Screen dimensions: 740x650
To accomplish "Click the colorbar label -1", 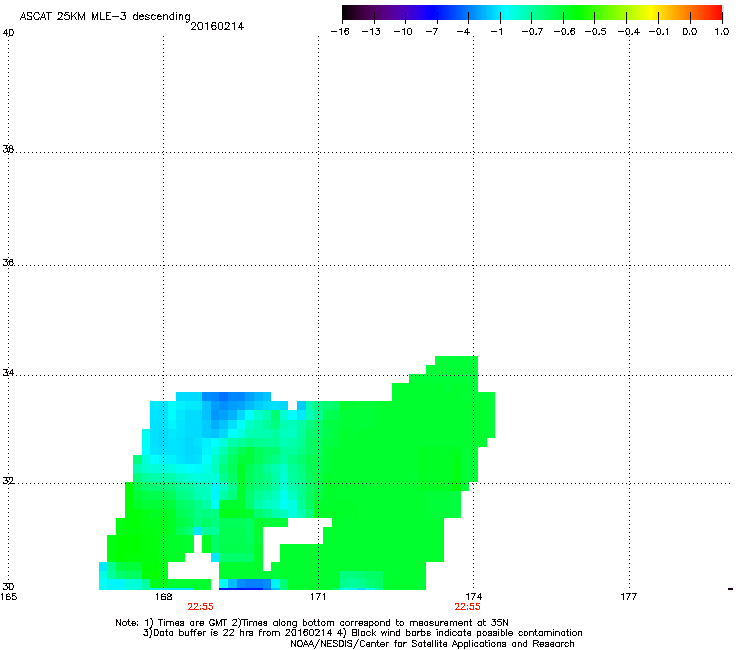I will [496, 32].
